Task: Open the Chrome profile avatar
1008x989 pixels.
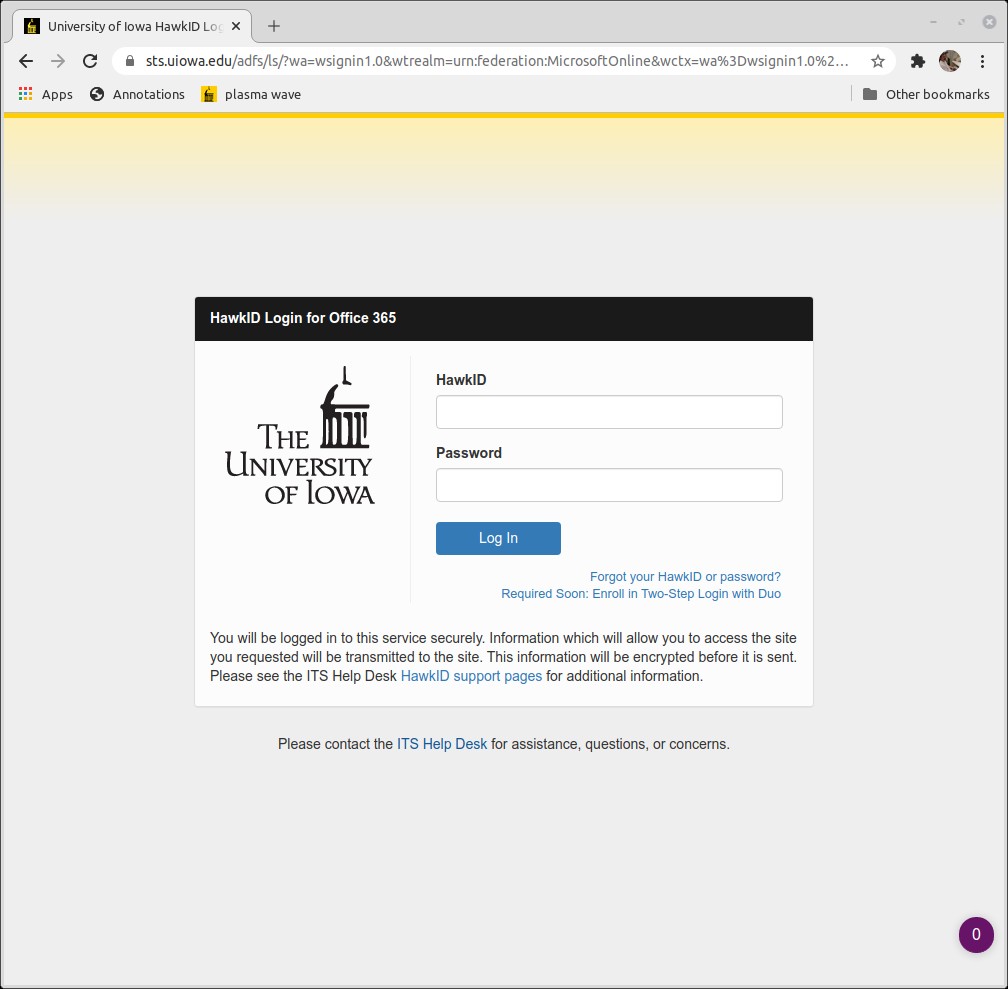Action: [x=950, y=61]
